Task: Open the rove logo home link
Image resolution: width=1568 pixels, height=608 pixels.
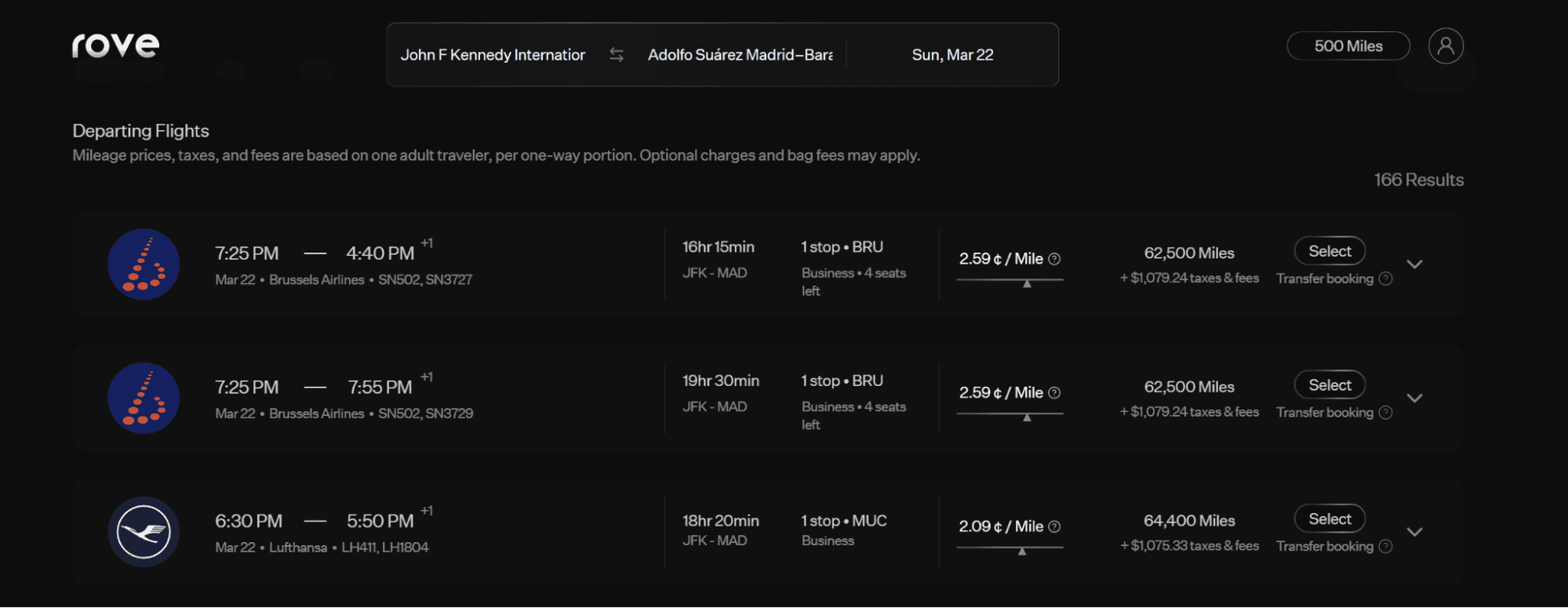Action: pos(115,46)
